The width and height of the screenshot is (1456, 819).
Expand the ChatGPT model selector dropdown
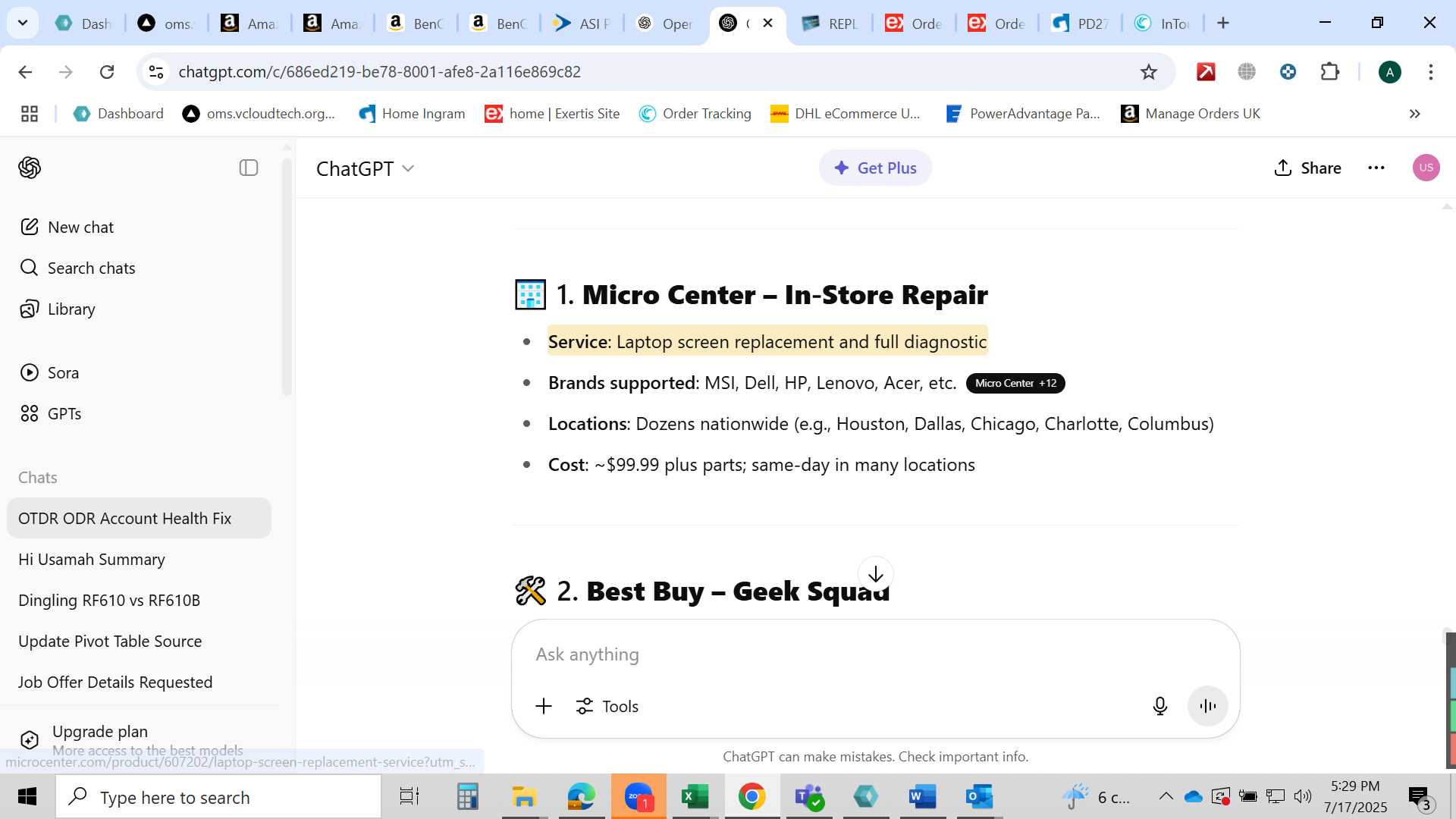click(x=366, y=168)
